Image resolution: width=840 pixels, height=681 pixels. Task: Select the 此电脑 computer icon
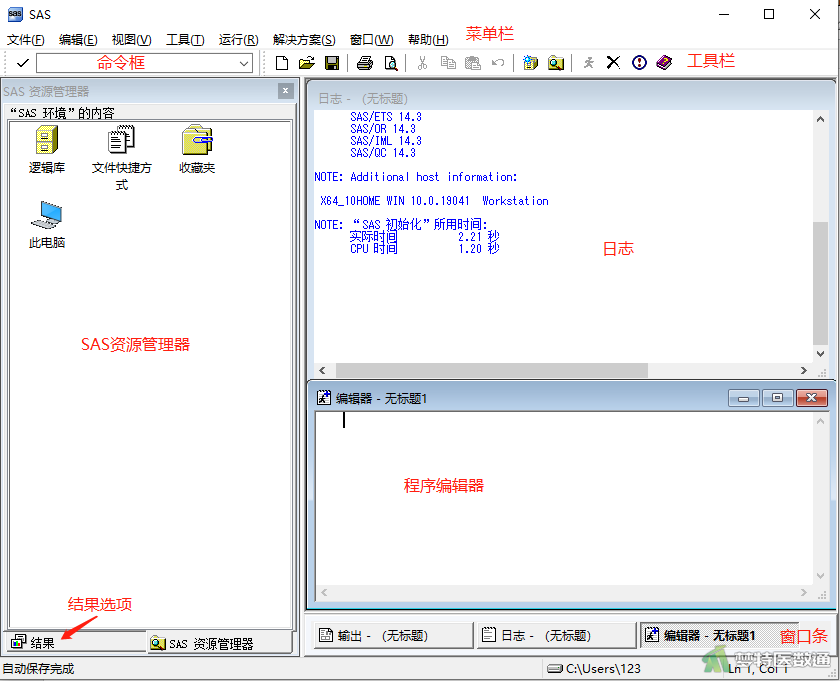[x=47, y=225]
